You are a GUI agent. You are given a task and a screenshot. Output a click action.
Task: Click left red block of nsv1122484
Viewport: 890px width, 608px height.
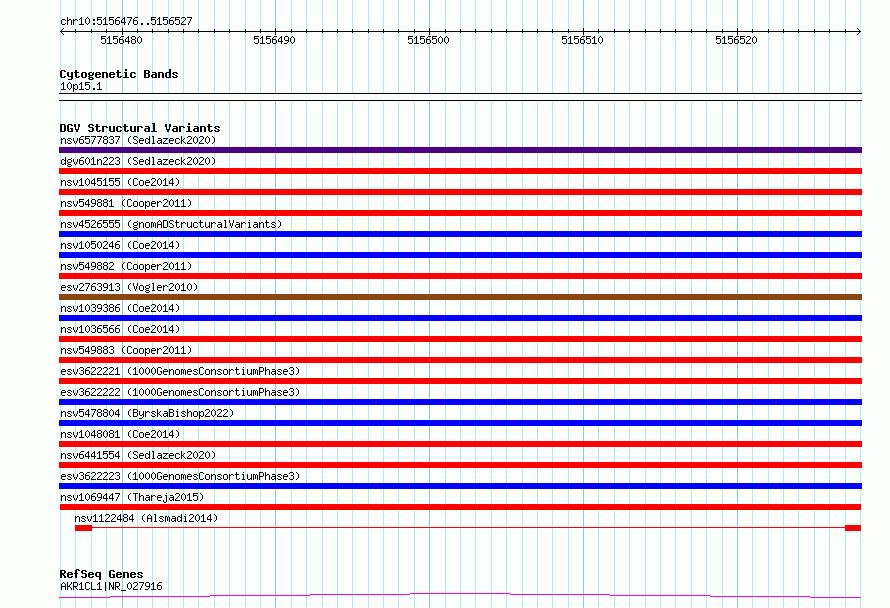point(83,528)
